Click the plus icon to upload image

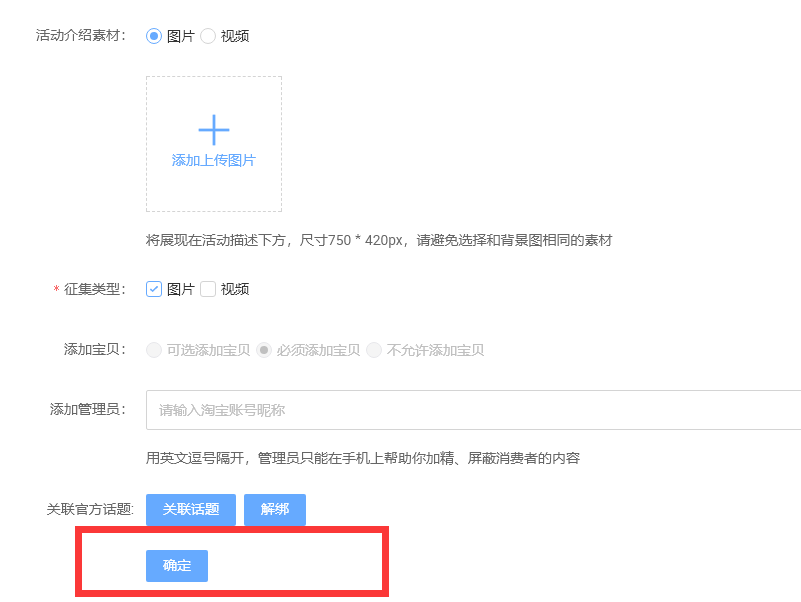click(214, 130)
